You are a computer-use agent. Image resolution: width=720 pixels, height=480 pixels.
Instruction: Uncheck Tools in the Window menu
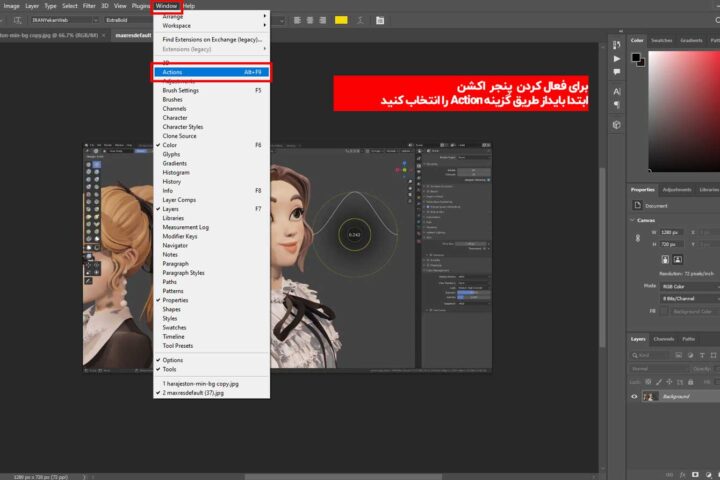(x=212, y=369)
